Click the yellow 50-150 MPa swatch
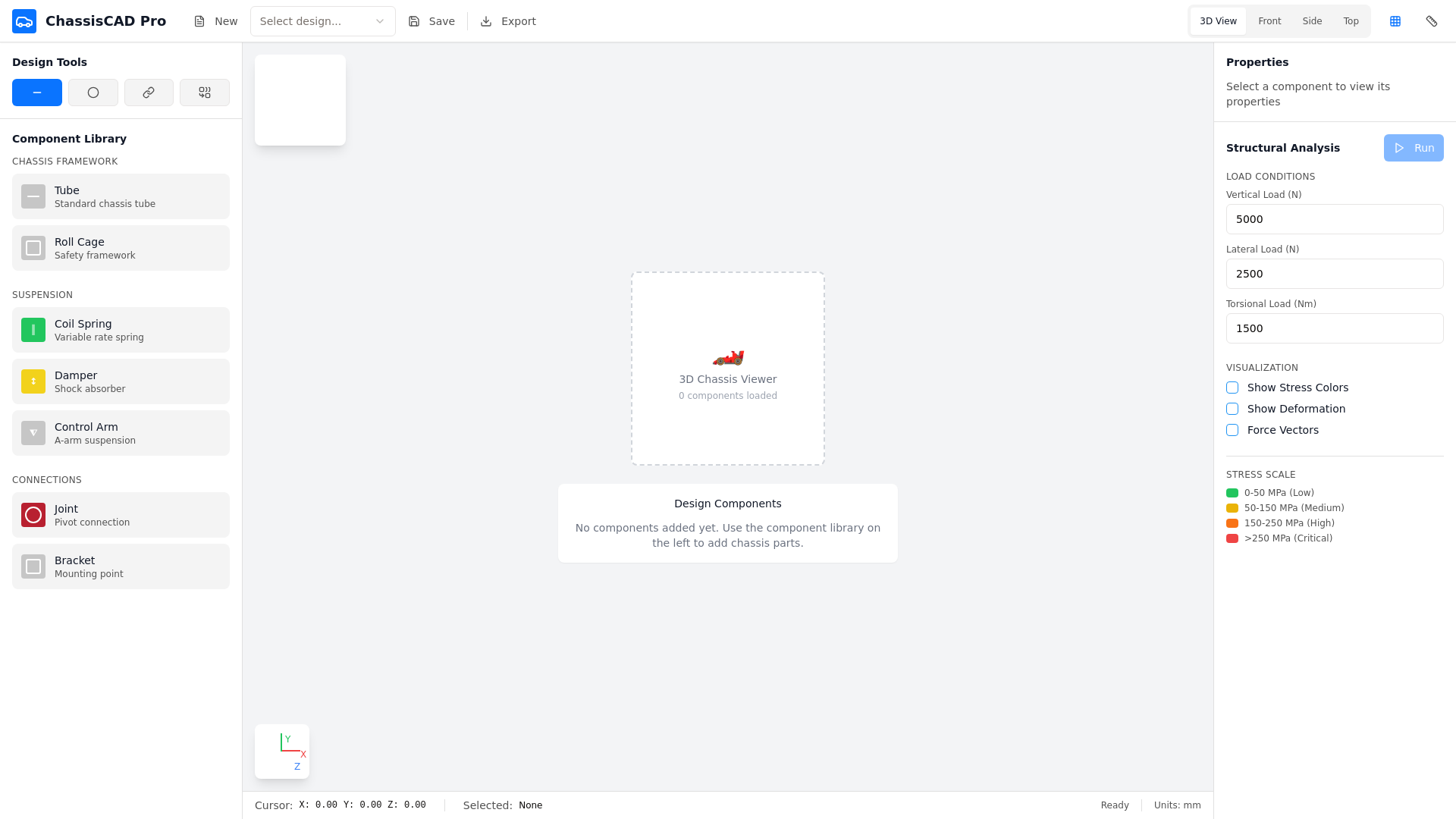This screenshot has width=1456, height=819. pos(1232,508)
